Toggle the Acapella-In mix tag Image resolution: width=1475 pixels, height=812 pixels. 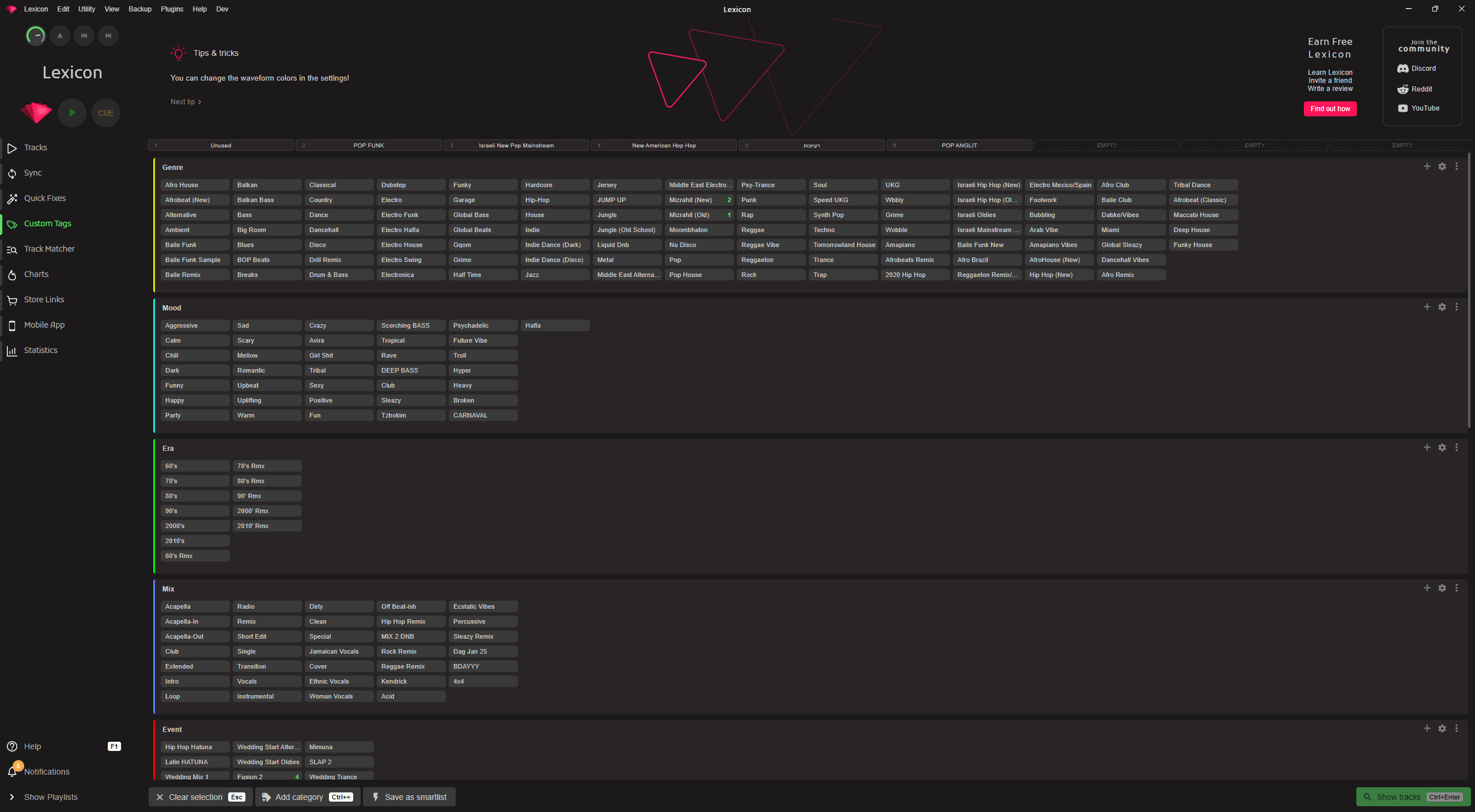[x=195, y=621]
